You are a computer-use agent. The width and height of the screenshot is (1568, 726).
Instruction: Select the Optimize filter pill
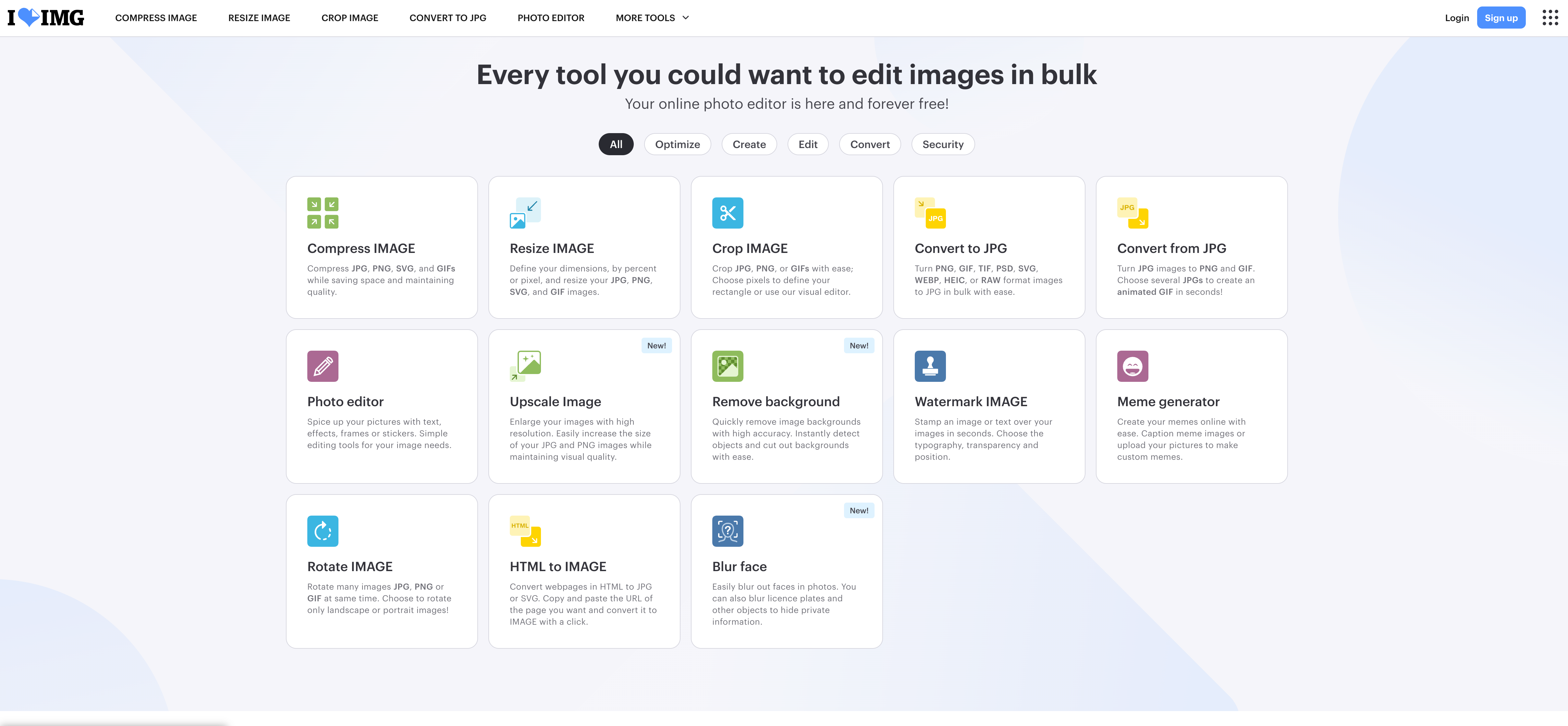click(677, 144)
